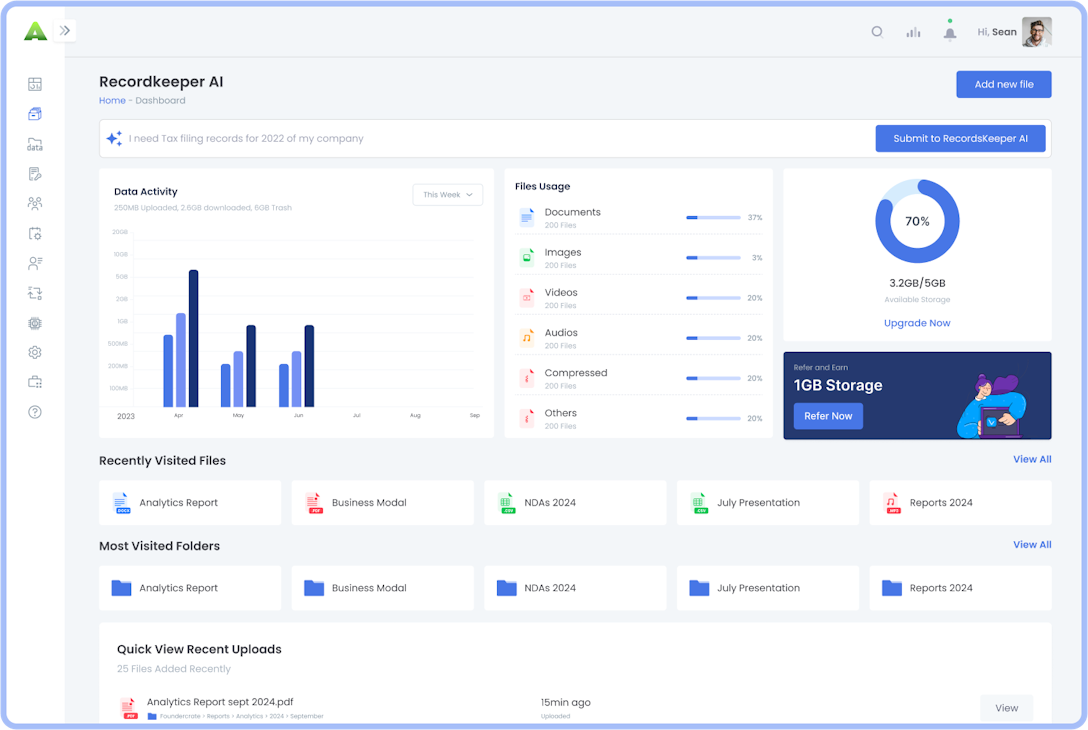Click the Add new file button
Image resolution: width=1088 pixels, height=730 pixels.
click(x=1003, y=84)
